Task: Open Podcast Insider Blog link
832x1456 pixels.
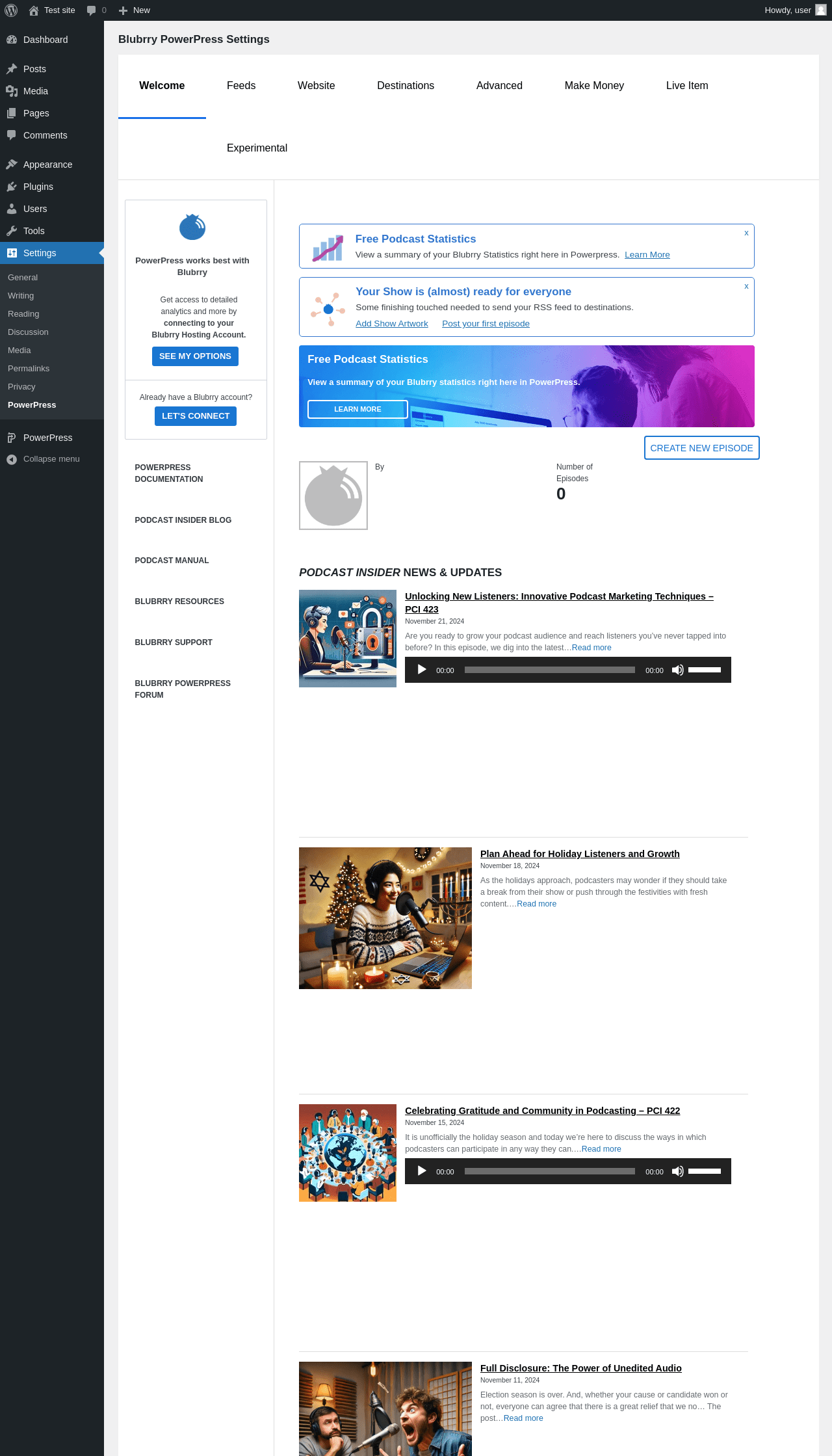Action: [x=183, y=520]
